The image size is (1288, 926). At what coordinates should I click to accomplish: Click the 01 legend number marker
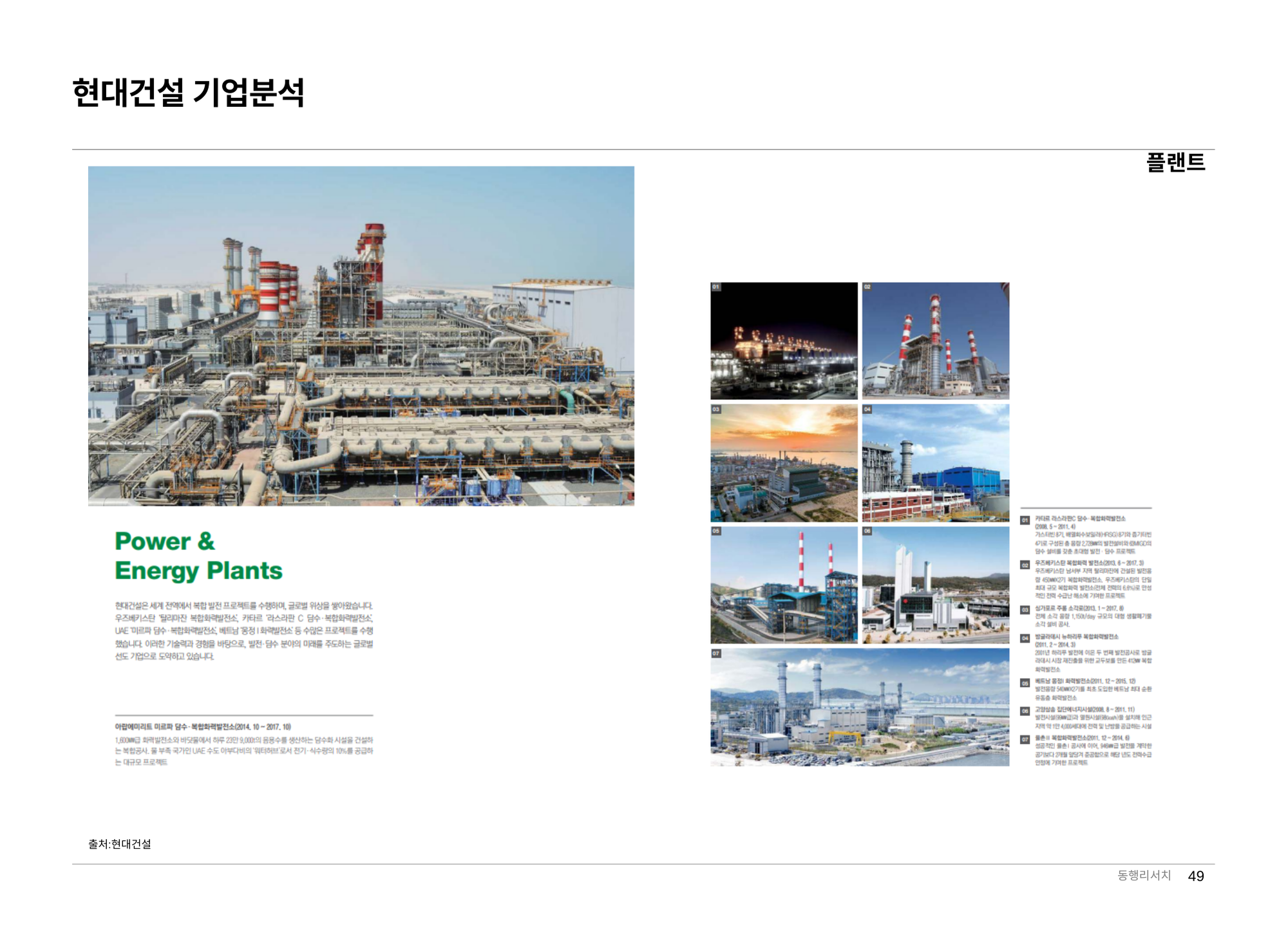pos(1025,520)
